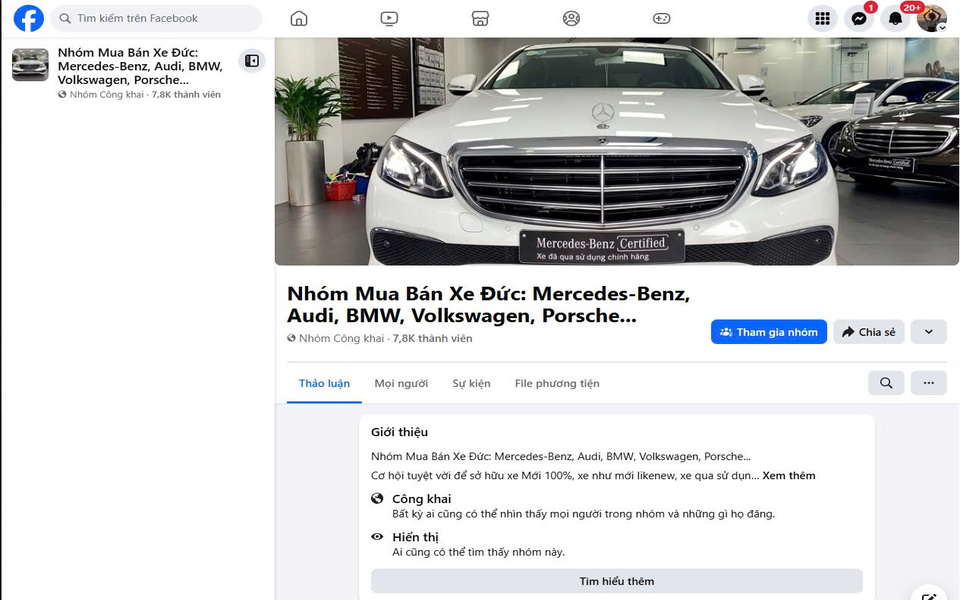This screenshot has height=600, width=960.
Task: Open the Gaming section
Action: point(662,18)
